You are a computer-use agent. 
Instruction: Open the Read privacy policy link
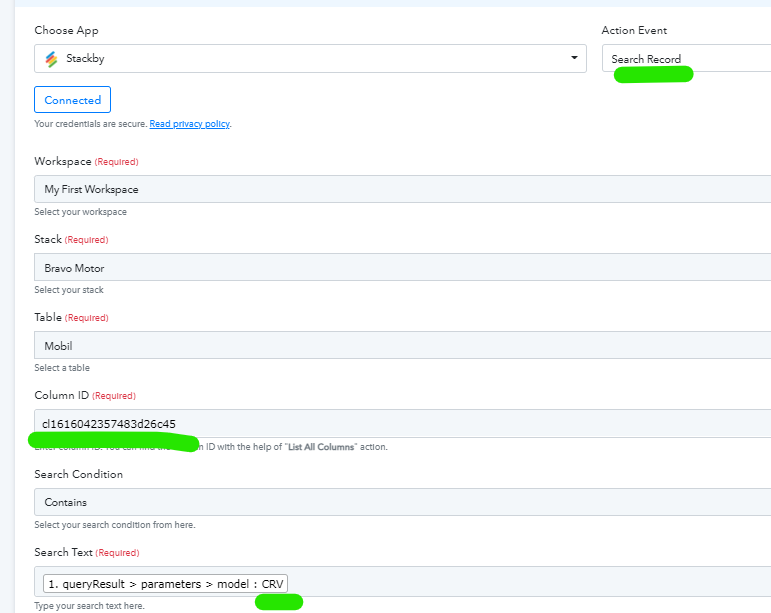click(x=189, y=124)
